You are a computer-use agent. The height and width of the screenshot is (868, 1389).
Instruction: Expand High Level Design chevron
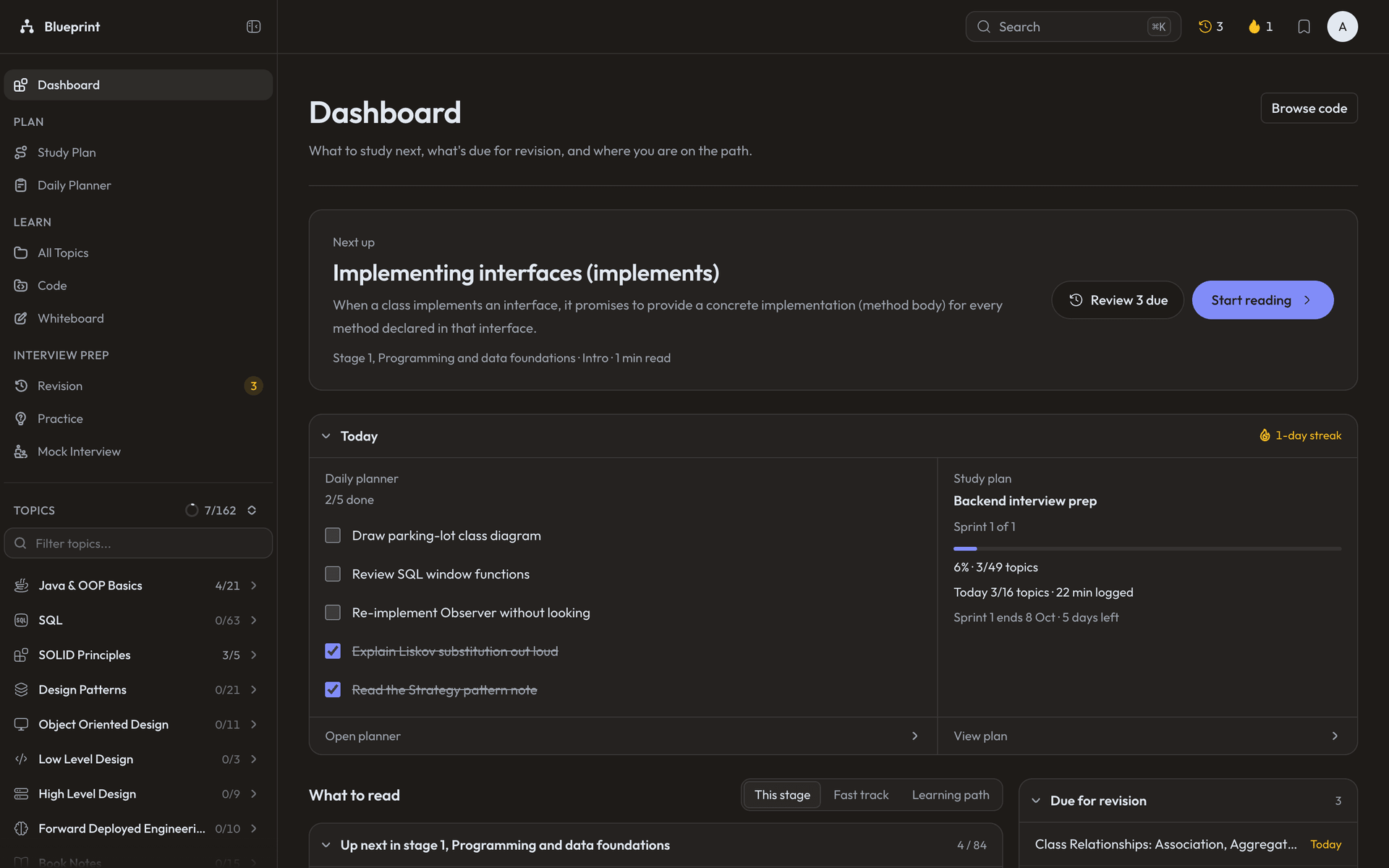coord(254,793)
